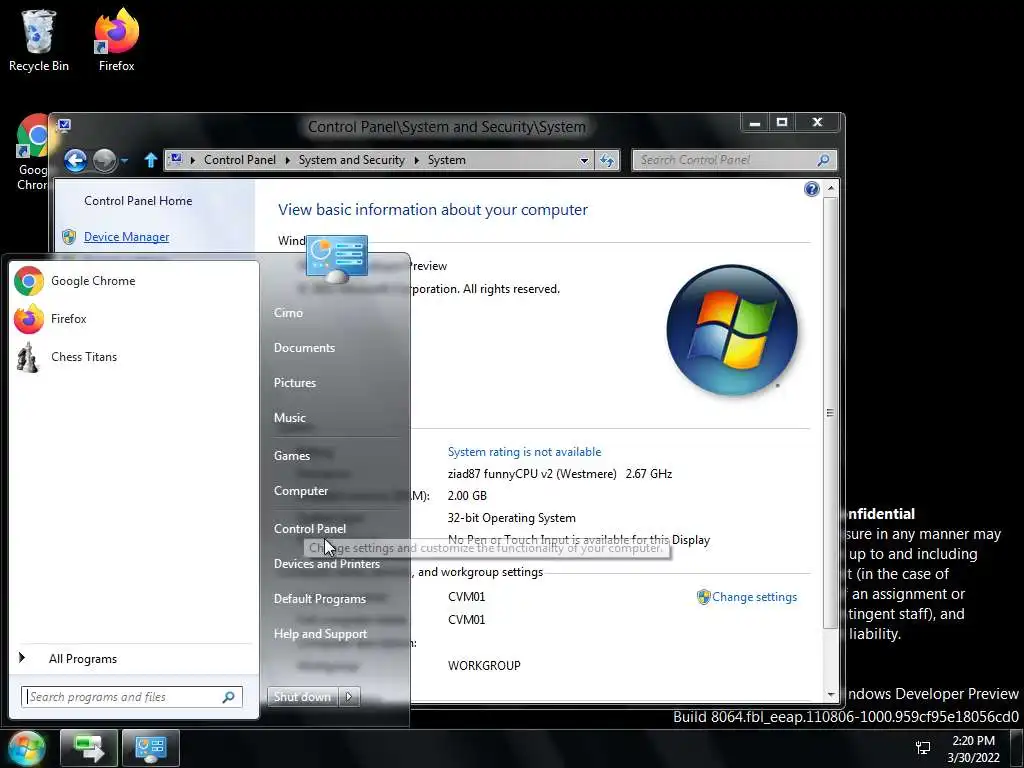Click the Windows Start orb

27,748
